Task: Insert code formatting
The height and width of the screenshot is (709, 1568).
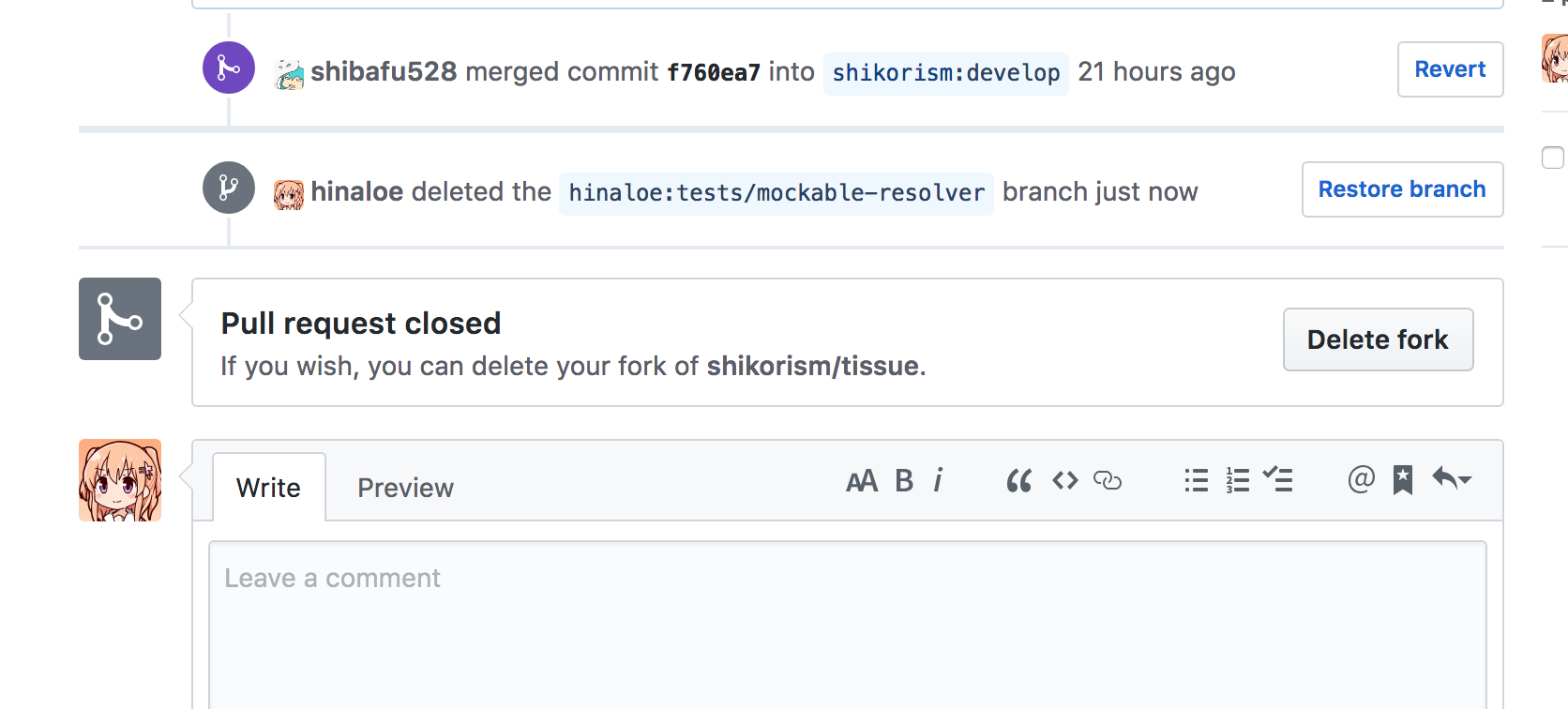Action: click(x=1065, y=481)
